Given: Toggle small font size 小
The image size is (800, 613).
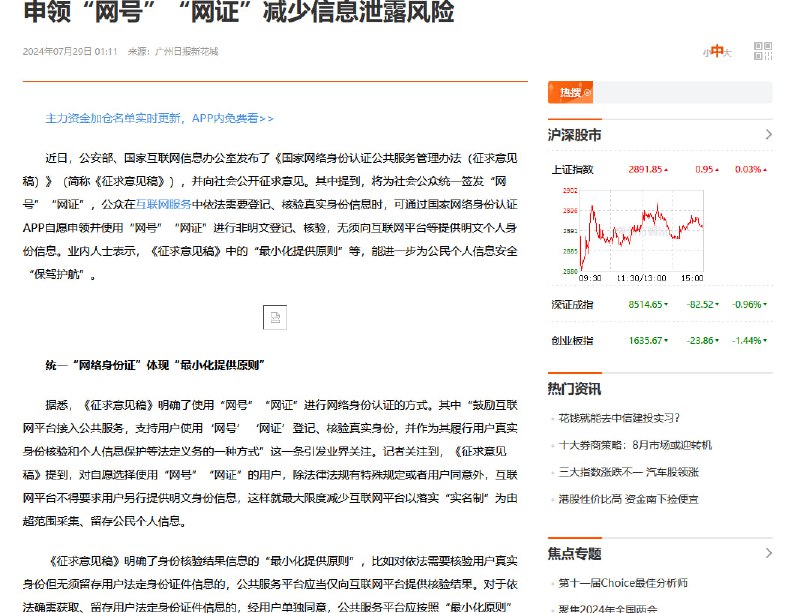Looking at the screenshot, I should point(705,50).
